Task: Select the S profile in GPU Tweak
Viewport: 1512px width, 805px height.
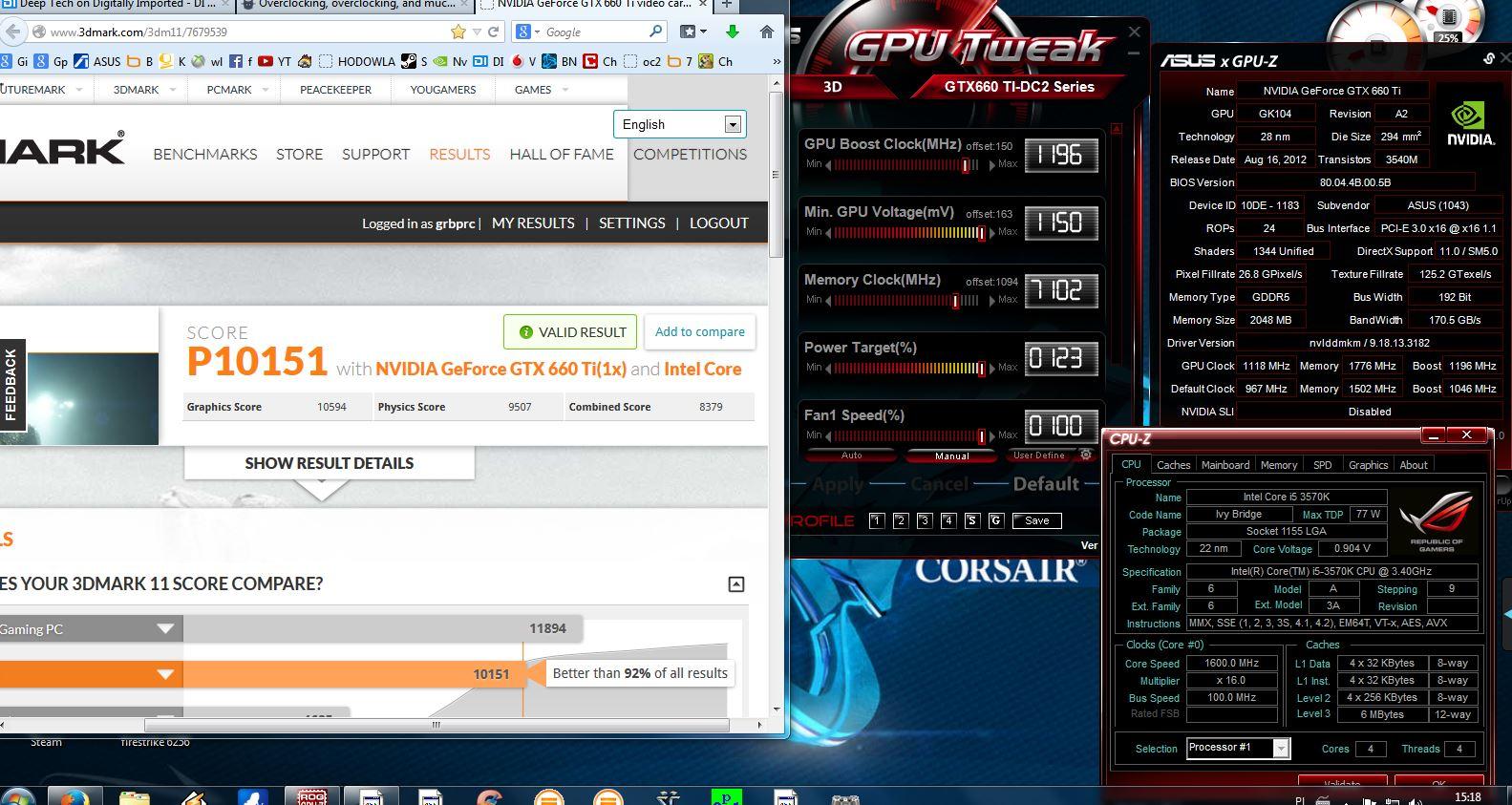Action: click(972, 520)
